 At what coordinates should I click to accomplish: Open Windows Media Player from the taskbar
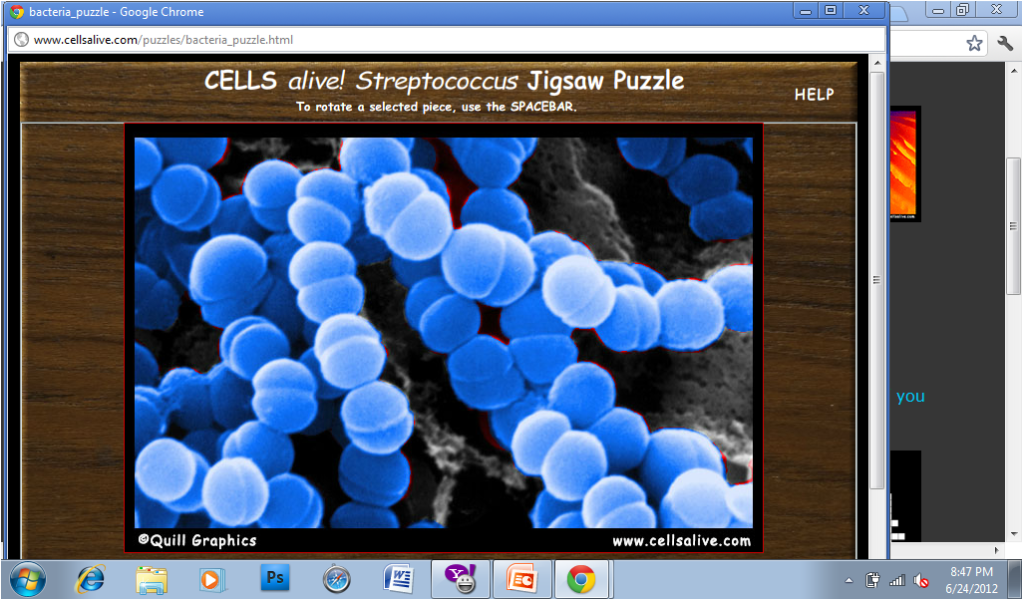(212, 579)
